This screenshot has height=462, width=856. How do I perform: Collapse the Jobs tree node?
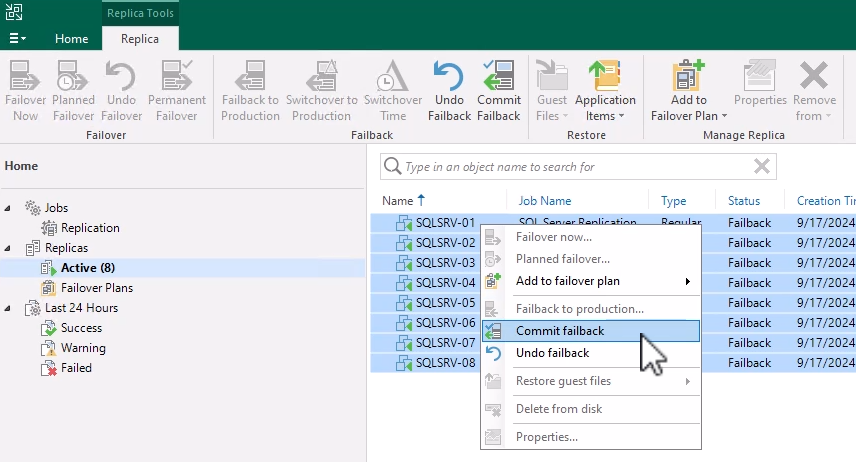click(9, 208)
